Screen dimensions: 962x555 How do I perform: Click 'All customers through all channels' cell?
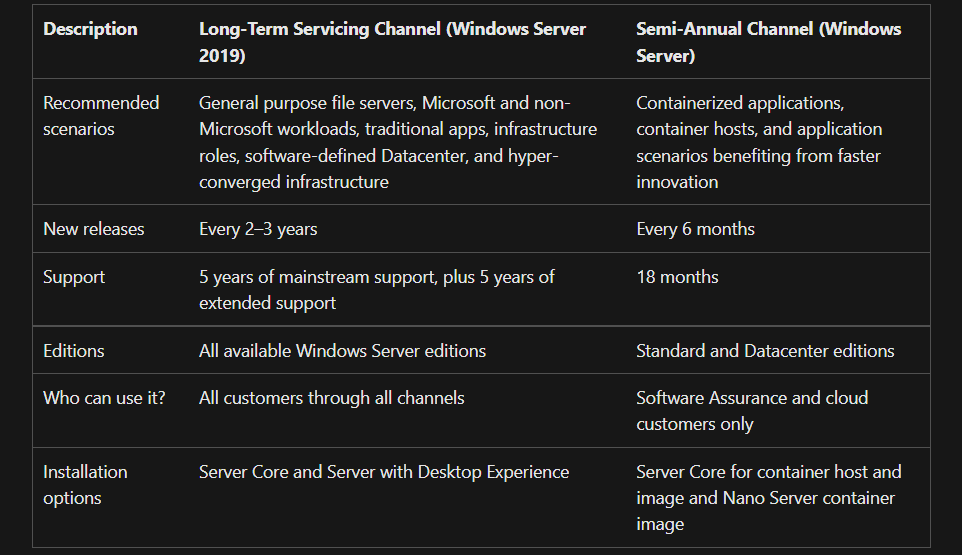(x=331, y=398)
